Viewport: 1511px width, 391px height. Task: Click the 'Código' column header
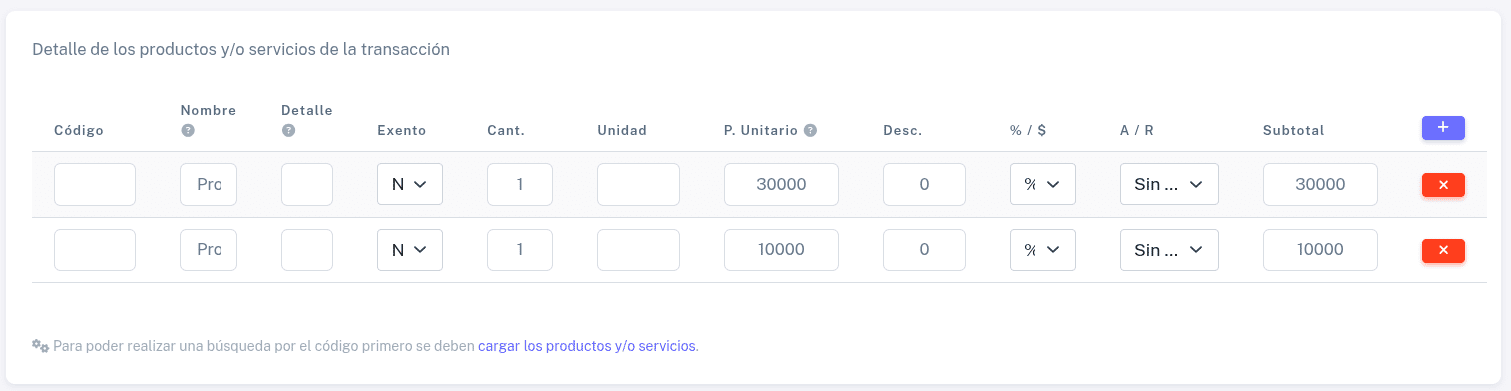[x=79, y=130]
